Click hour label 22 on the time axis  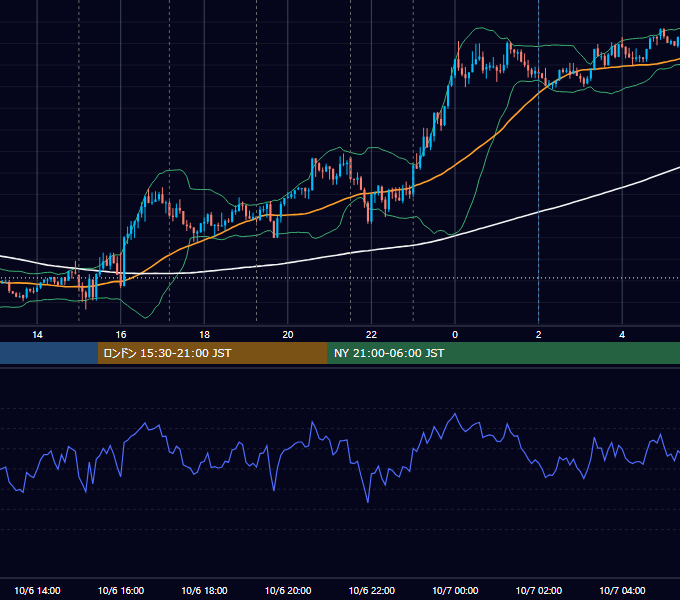[371, 335]
